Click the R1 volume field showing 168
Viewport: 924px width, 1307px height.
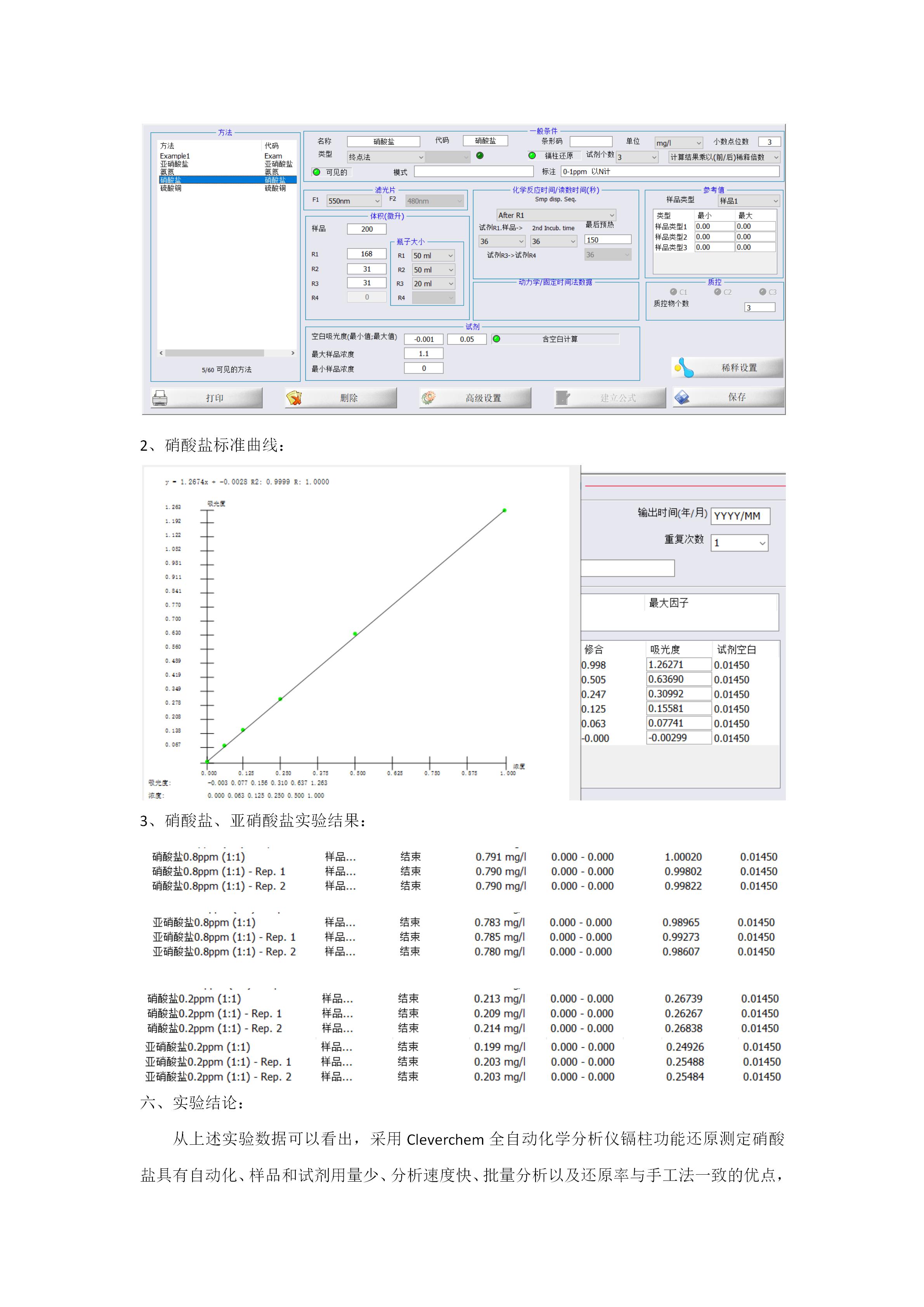click(367, 254)
